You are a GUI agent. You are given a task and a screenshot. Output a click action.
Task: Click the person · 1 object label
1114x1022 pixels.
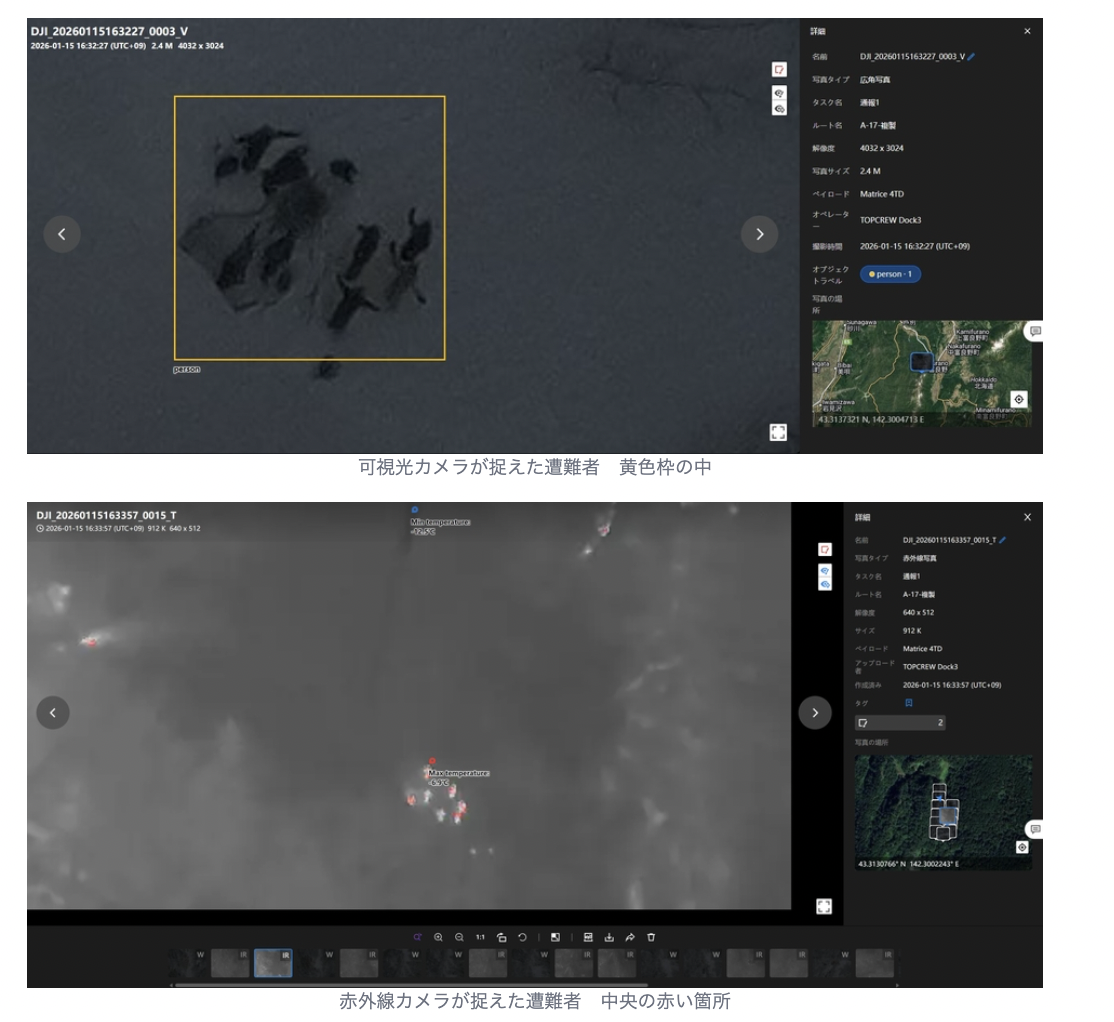point(890,274)
